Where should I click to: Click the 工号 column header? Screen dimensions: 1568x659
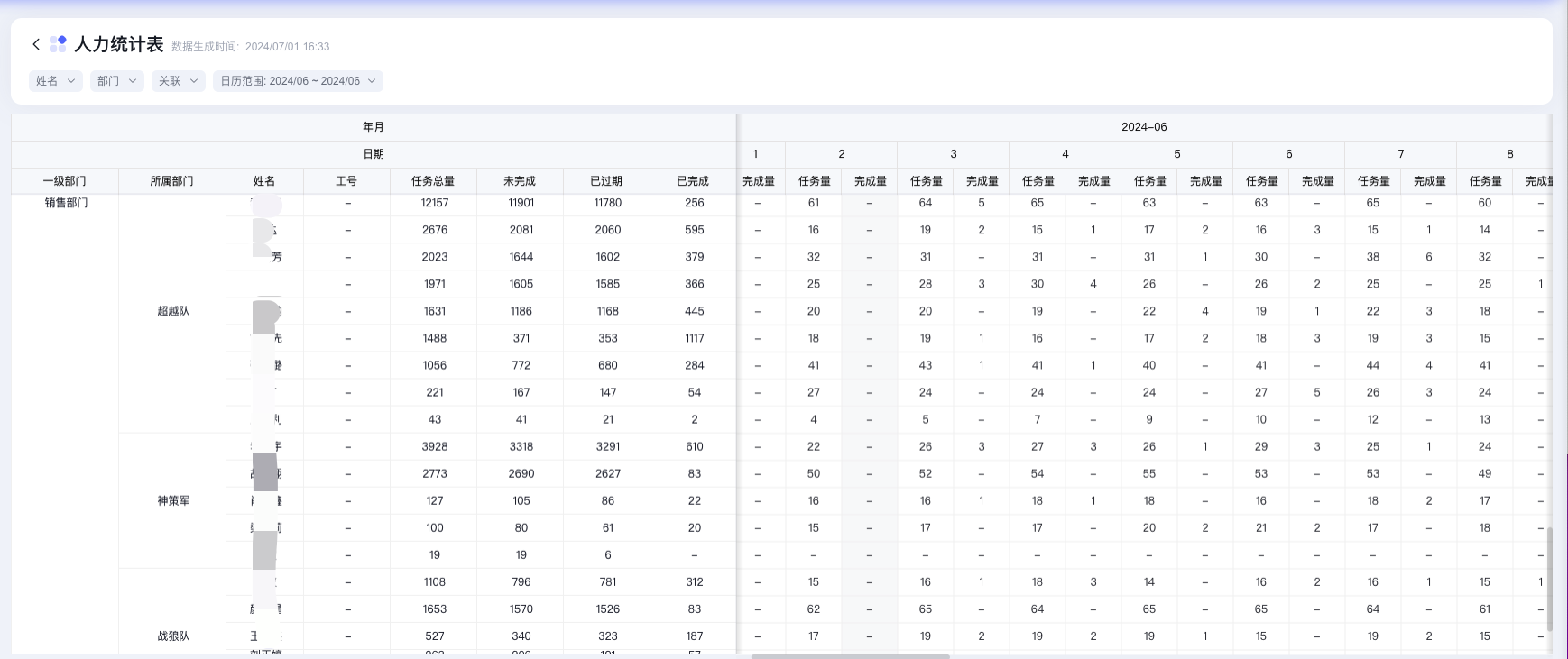(346, 181)
